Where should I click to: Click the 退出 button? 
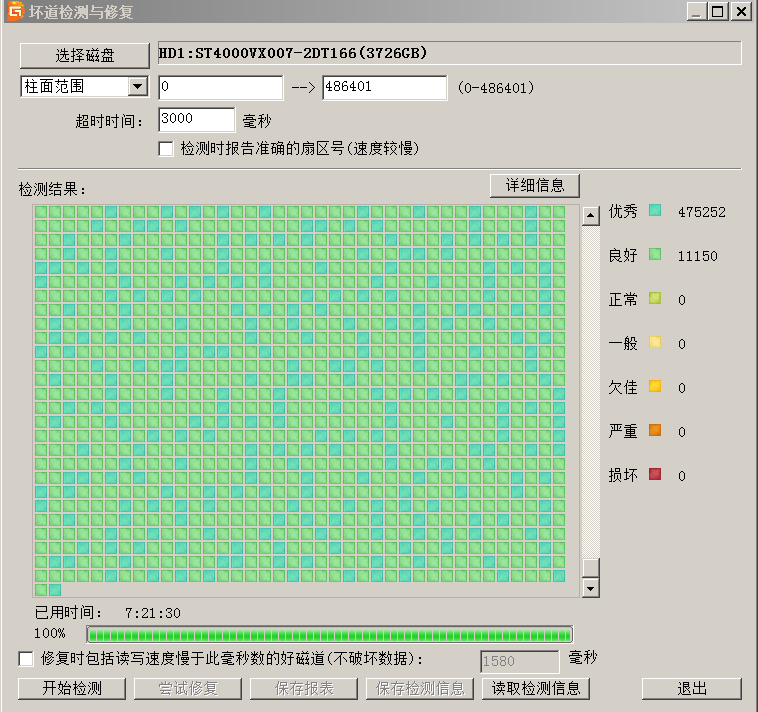(692, 688)
